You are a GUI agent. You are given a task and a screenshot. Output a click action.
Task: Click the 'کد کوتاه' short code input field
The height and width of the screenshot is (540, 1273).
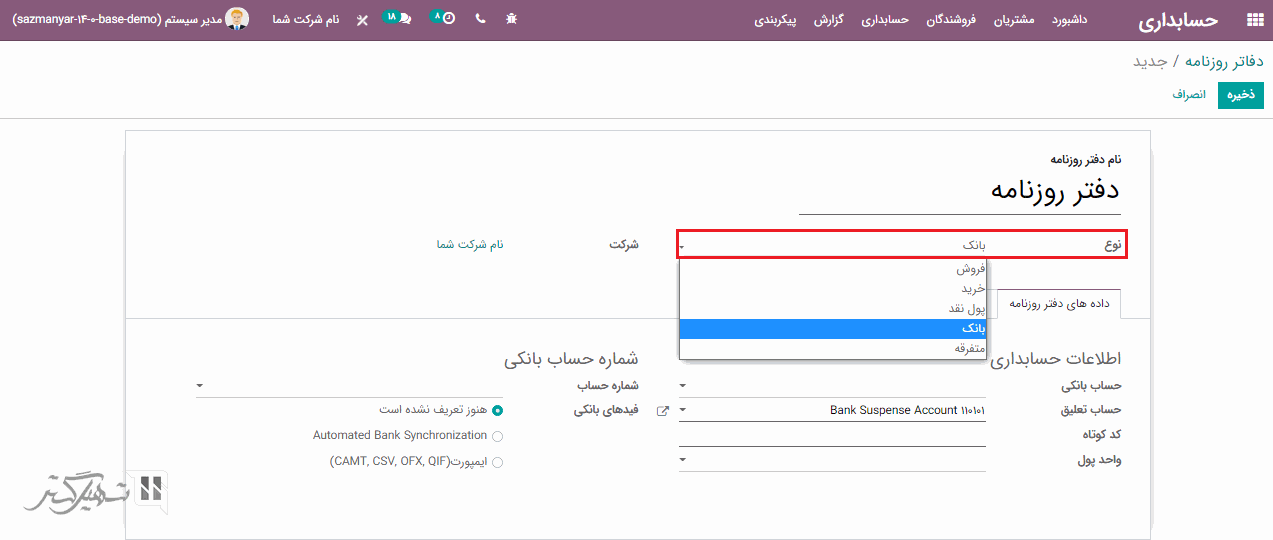[x=832, y=435]
